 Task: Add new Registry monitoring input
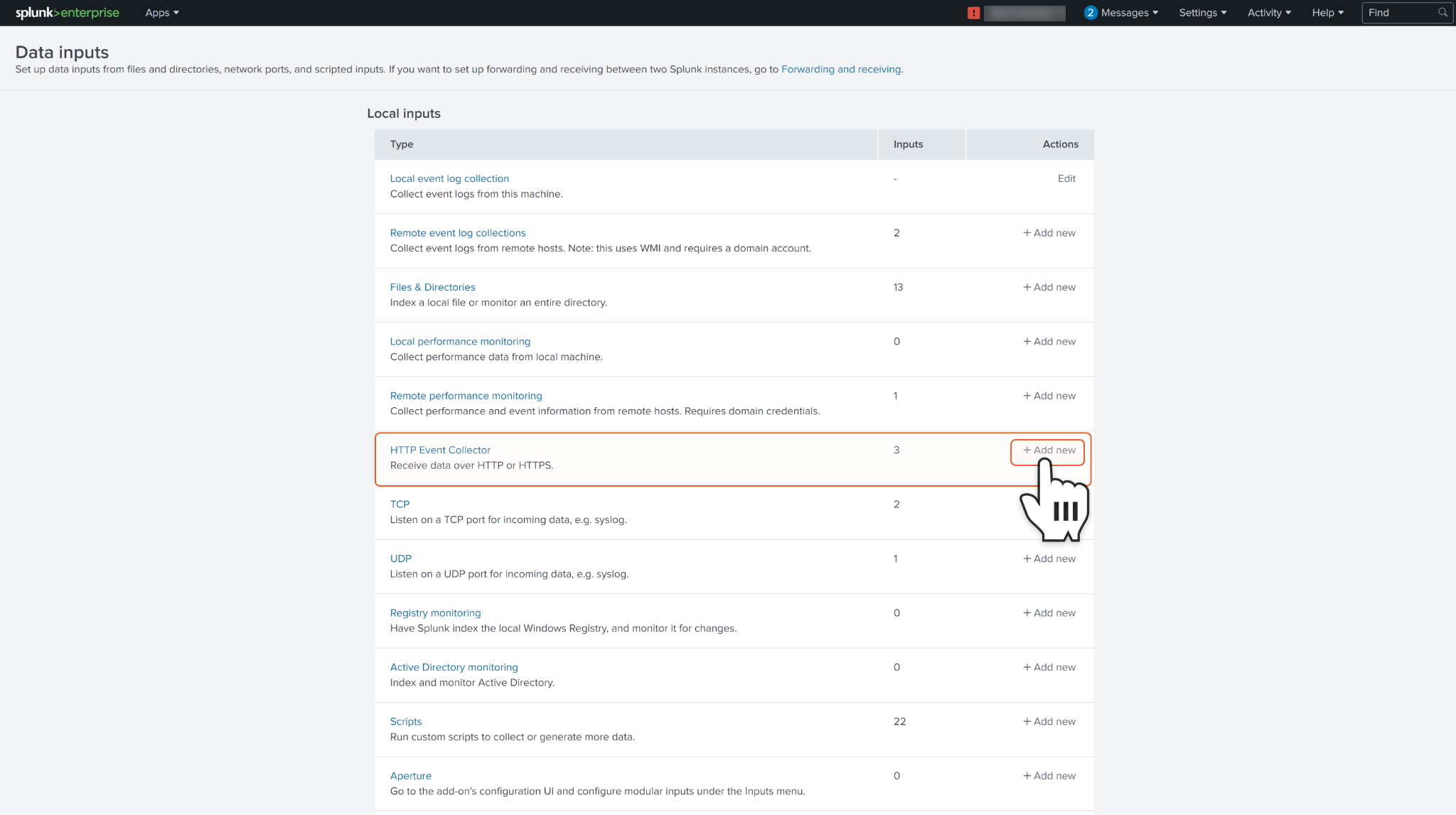[1049, 612]
